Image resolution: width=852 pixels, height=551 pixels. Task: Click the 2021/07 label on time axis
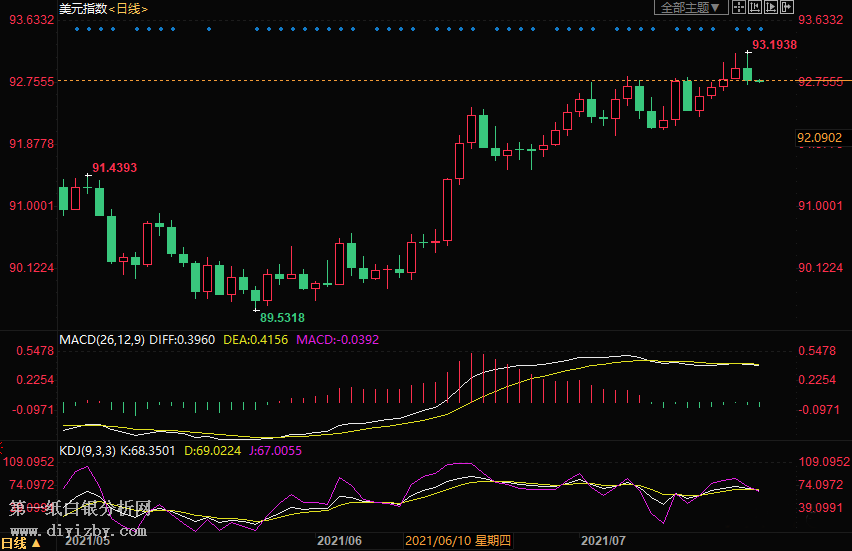[603, 541]
